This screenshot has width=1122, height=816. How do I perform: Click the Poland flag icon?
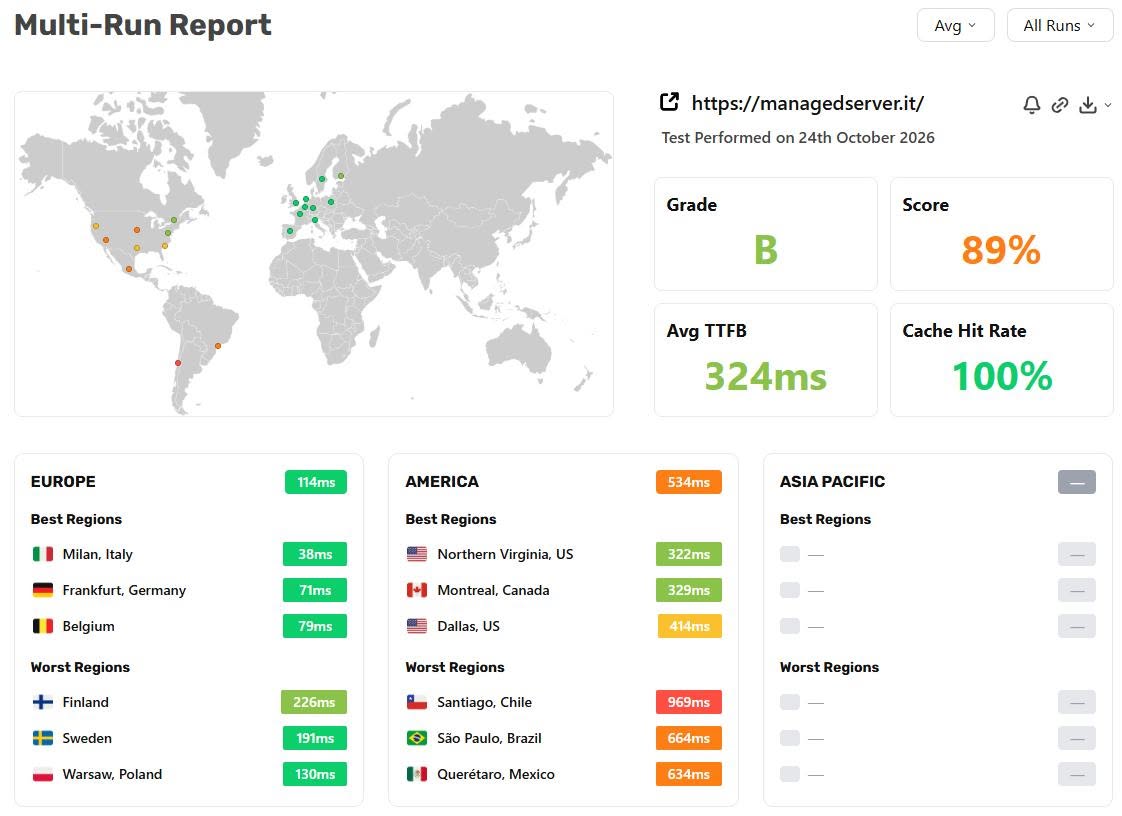point(43,774)
